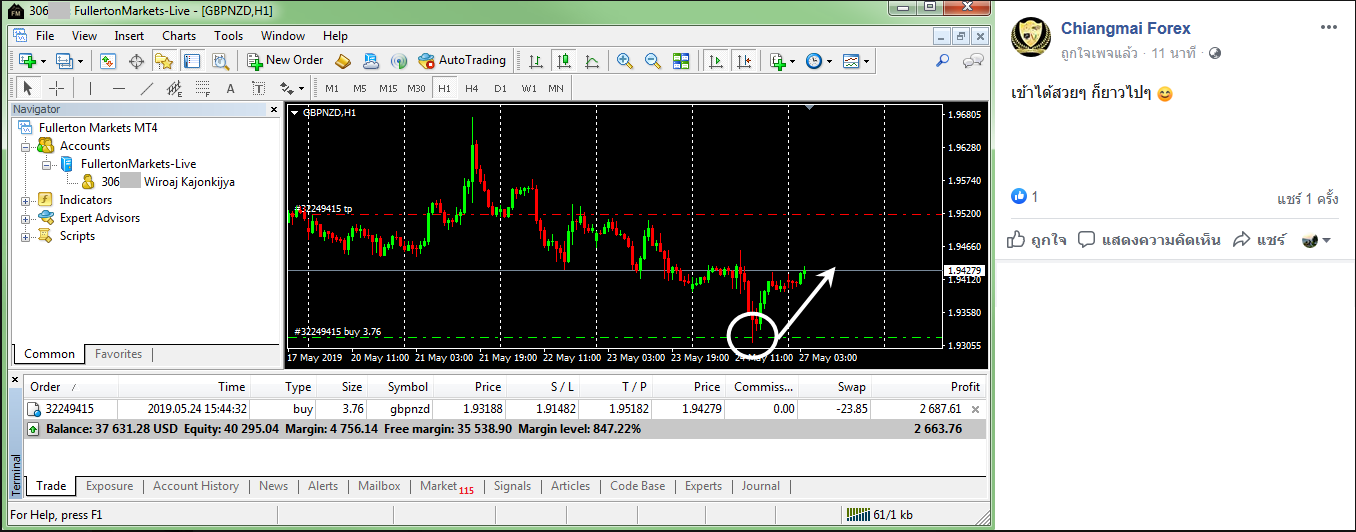Open the MetaEditor yellow book icon
Screen dimensions: 1356x532
point(343,61)
